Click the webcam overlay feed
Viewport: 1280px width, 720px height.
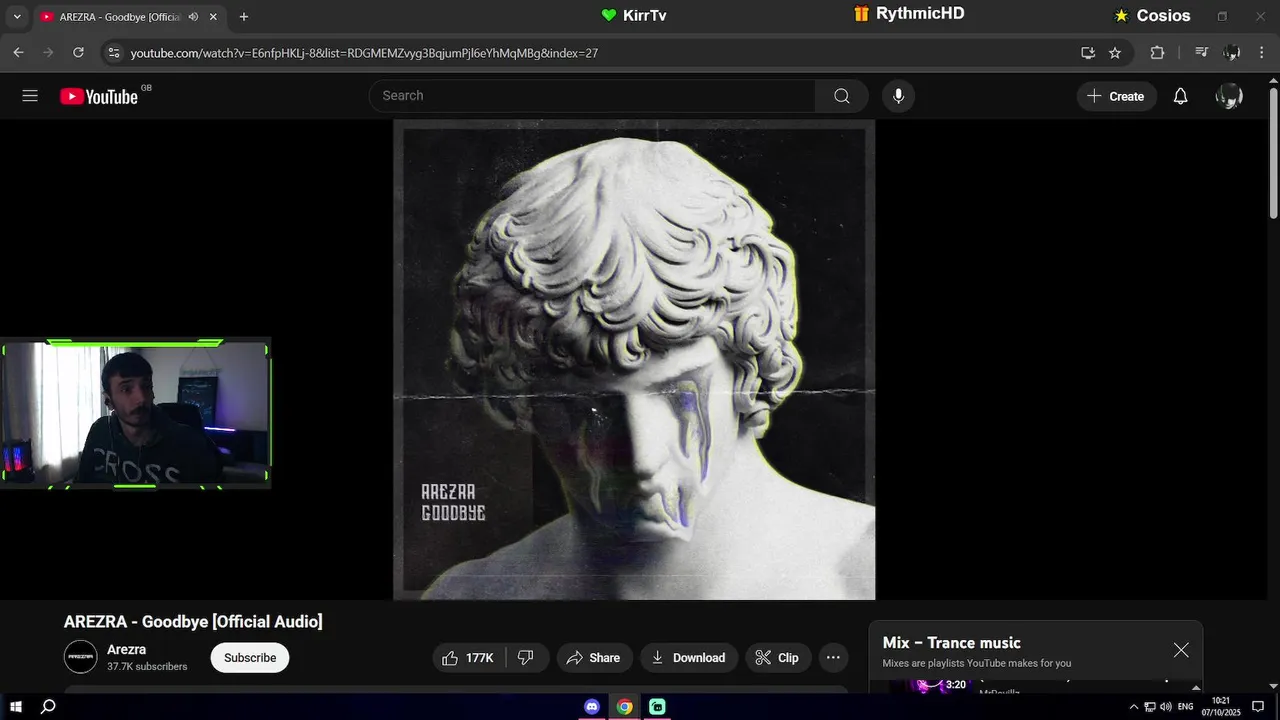135,414
